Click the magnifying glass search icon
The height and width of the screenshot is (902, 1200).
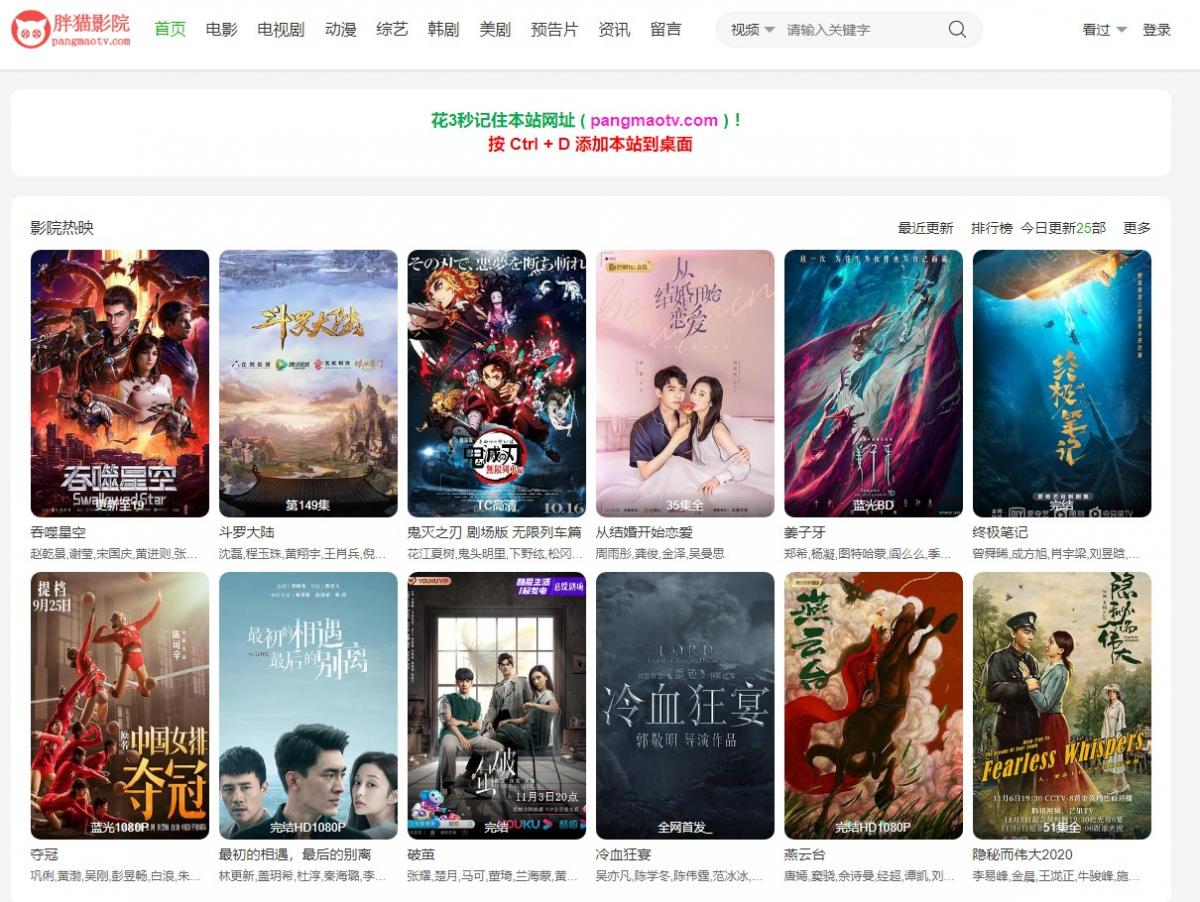[957, 30]
